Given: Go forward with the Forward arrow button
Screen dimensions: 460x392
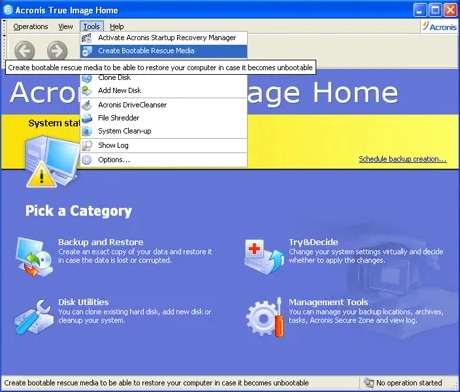Looking at the screenshot, I should click(x=57, y=51).
